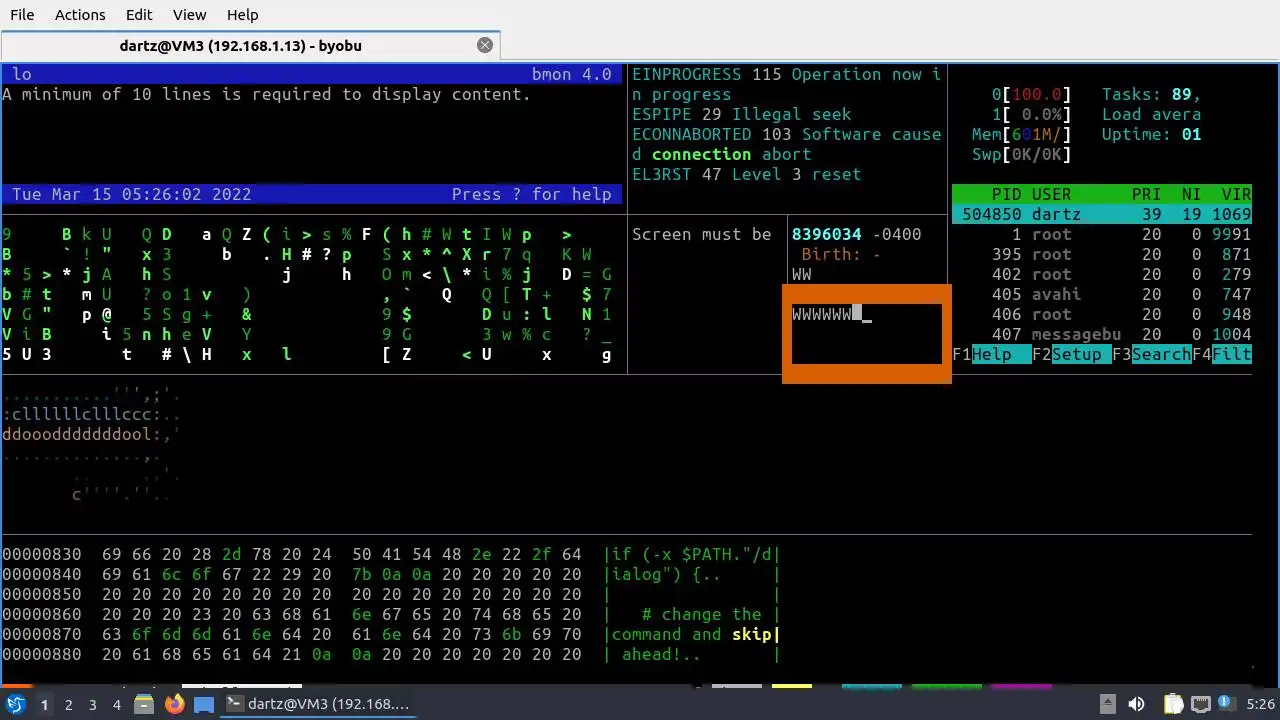Click the F4 Filter entry in htop
Image resolution: width=1280 pixels, height=720 pixels.
pyautogui.click(x=1221, y=354)
